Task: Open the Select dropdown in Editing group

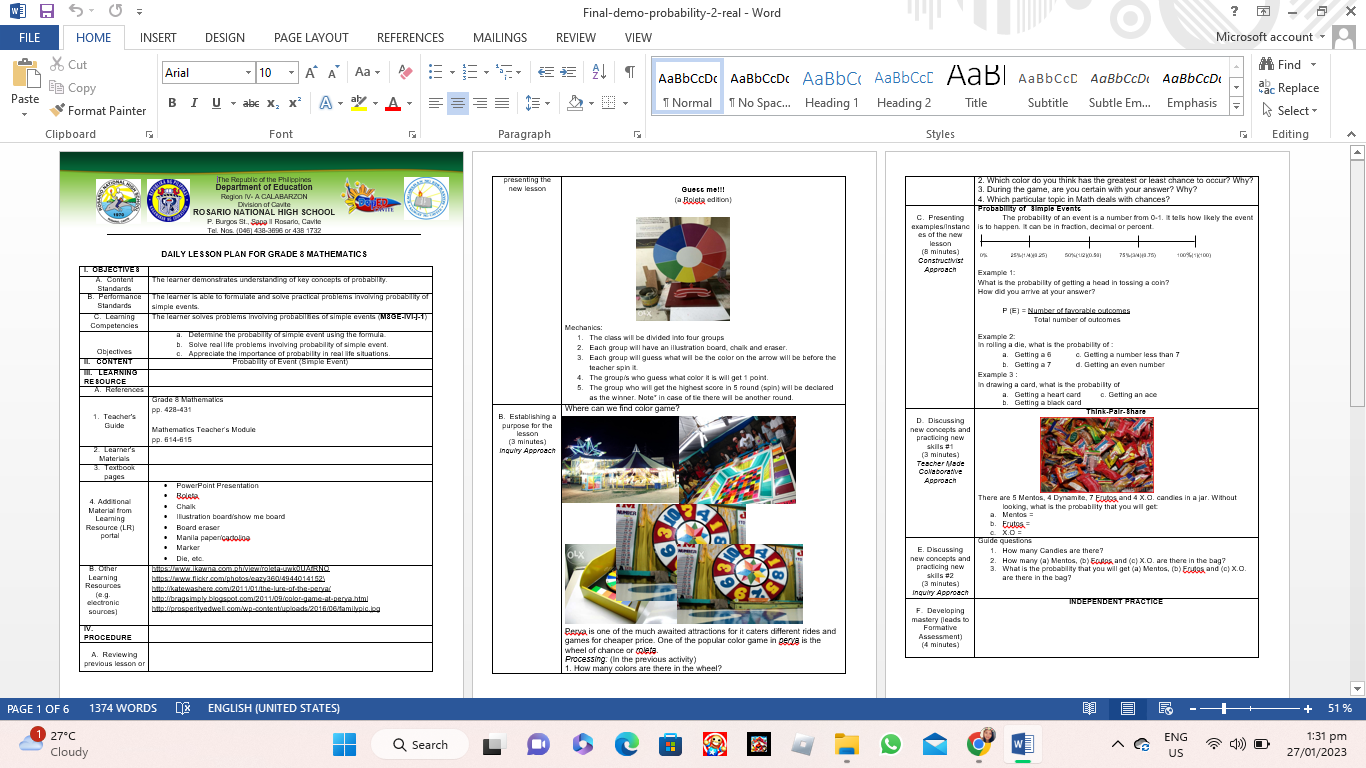Action: click(1289, 111)
